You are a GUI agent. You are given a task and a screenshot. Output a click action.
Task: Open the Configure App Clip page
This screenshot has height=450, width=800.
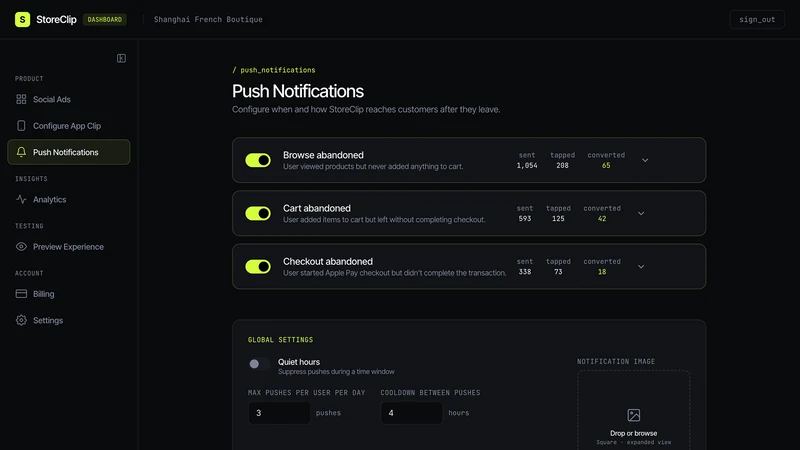click(x=69, y=126)
